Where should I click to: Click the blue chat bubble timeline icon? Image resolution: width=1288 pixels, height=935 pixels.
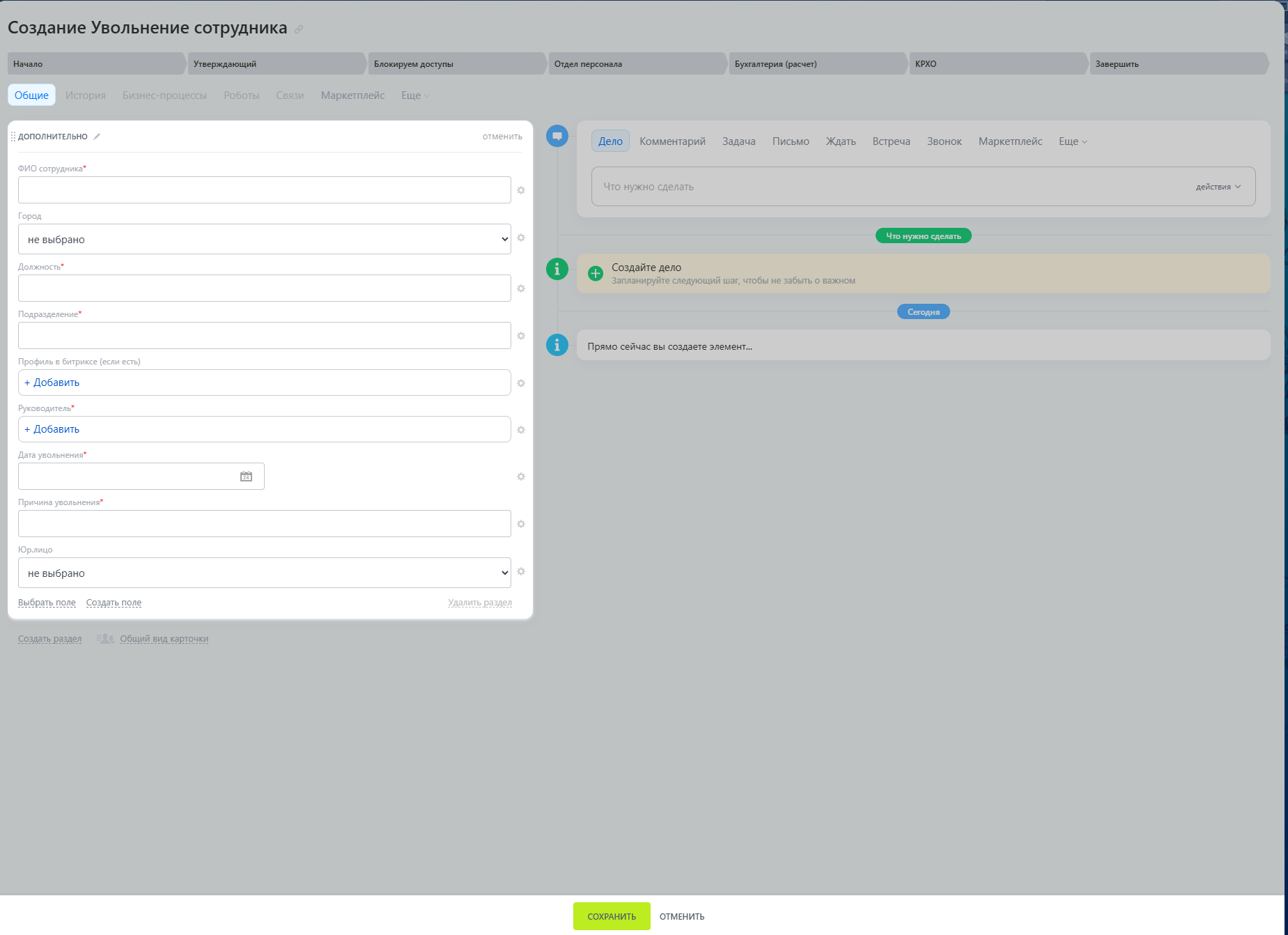point(557,136)
